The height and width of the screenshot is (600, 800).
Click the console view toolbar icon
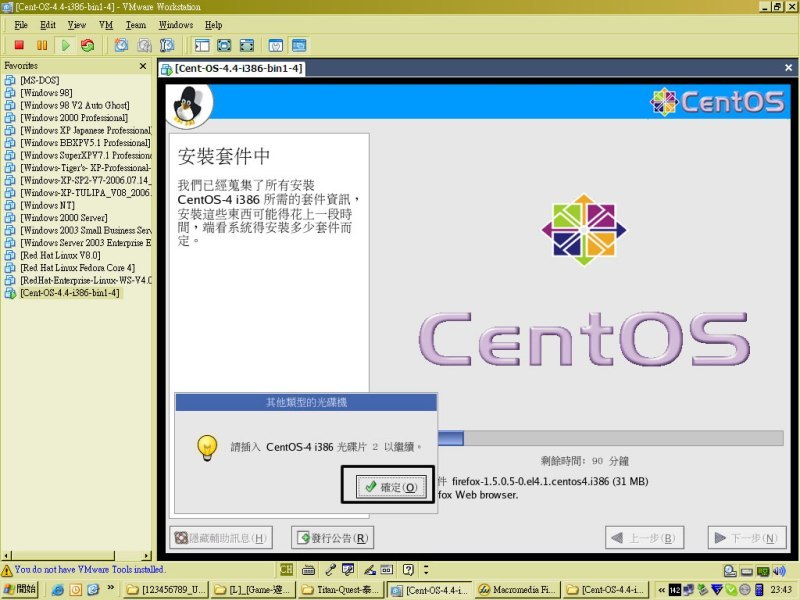coord(299,45)
